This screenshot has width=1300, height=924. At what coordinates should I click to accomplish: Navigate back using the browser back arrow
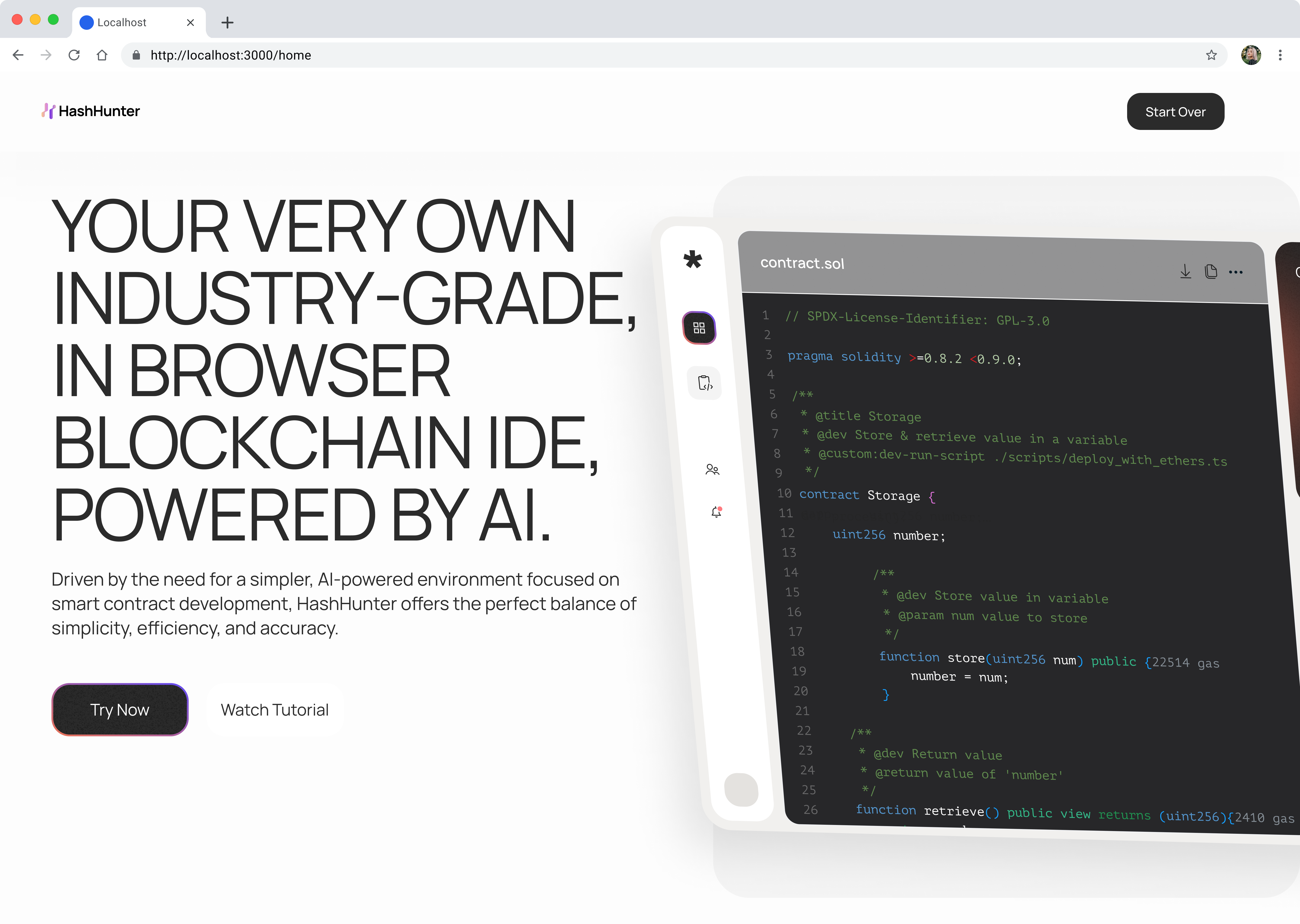pyautogui.click(x=18, y=55)
